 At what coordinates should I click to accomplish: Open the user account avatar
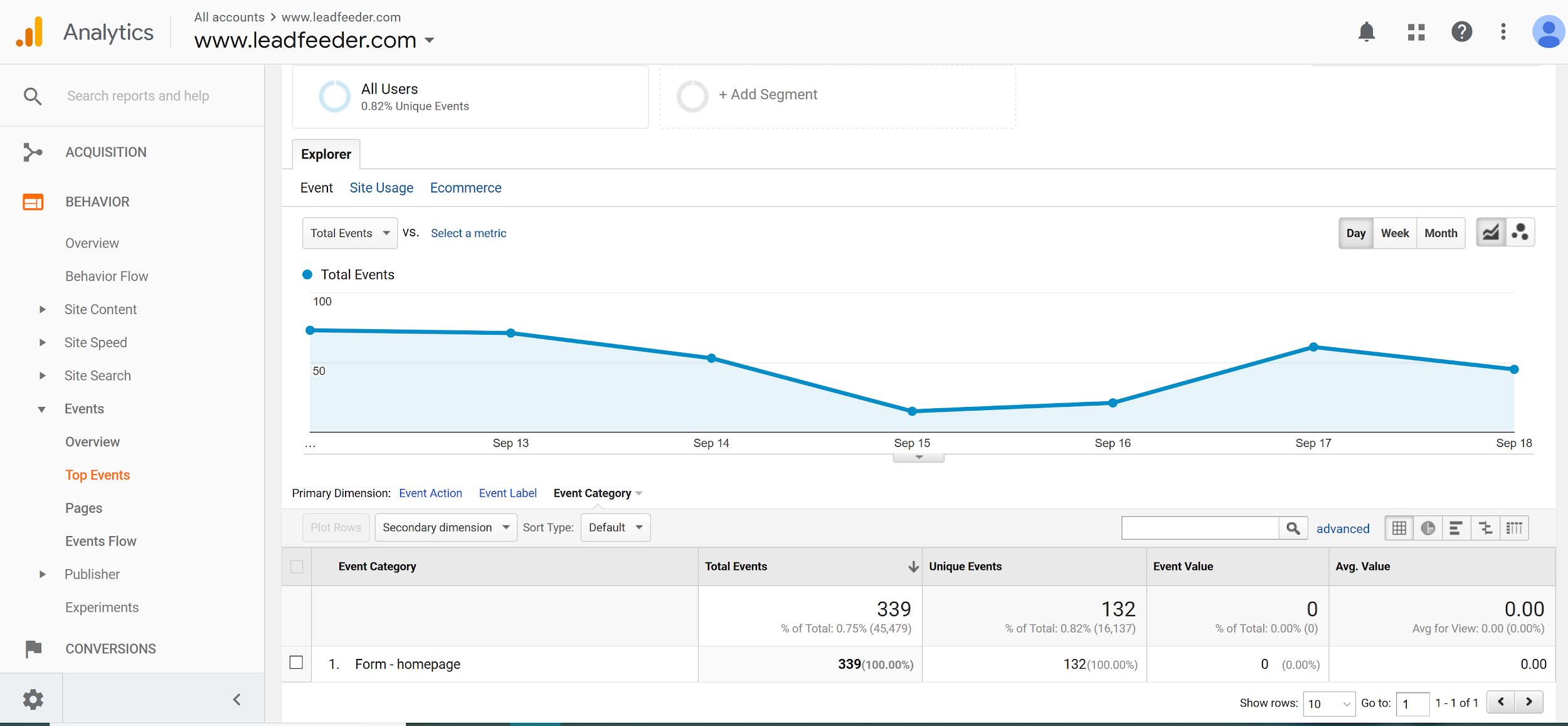(1548, 32)
